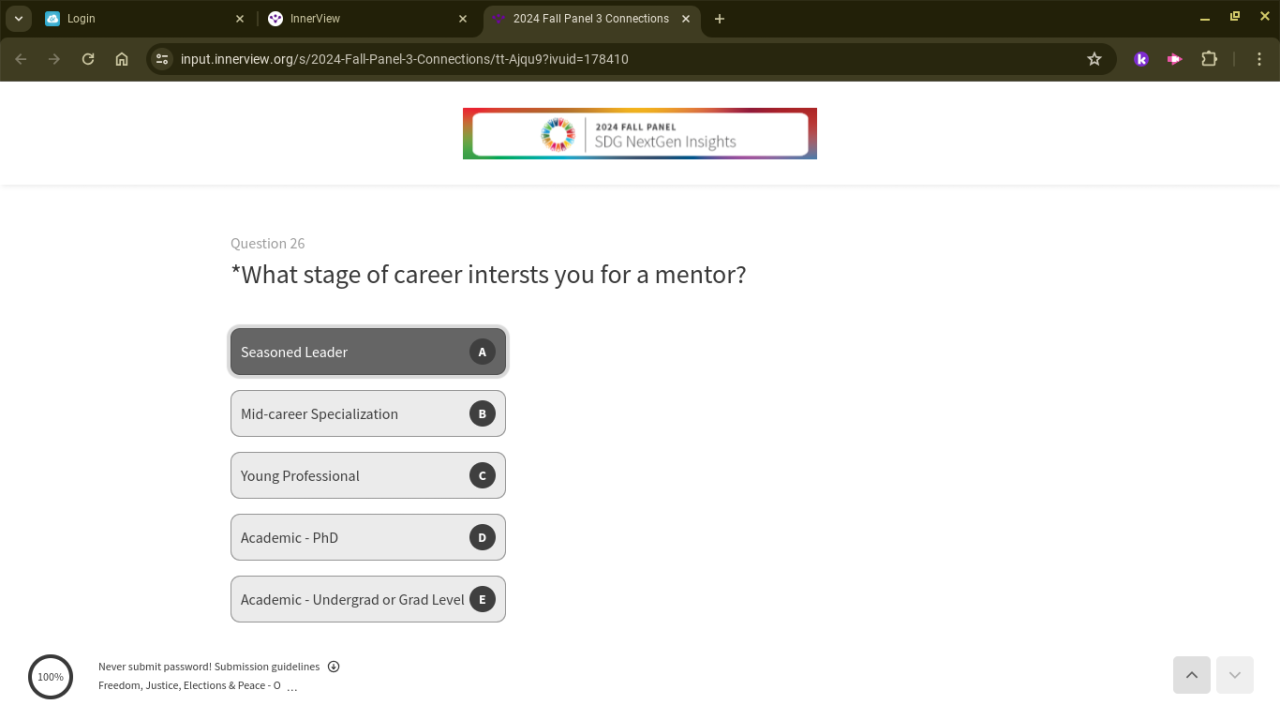Expand the tab search dropdown

coord(18,19)
